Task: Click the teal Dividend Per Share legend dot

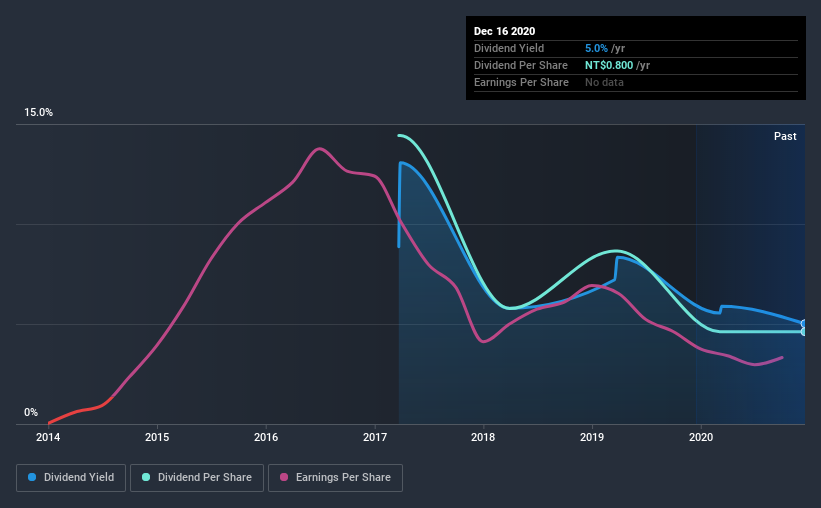Action: click(146, 477)
